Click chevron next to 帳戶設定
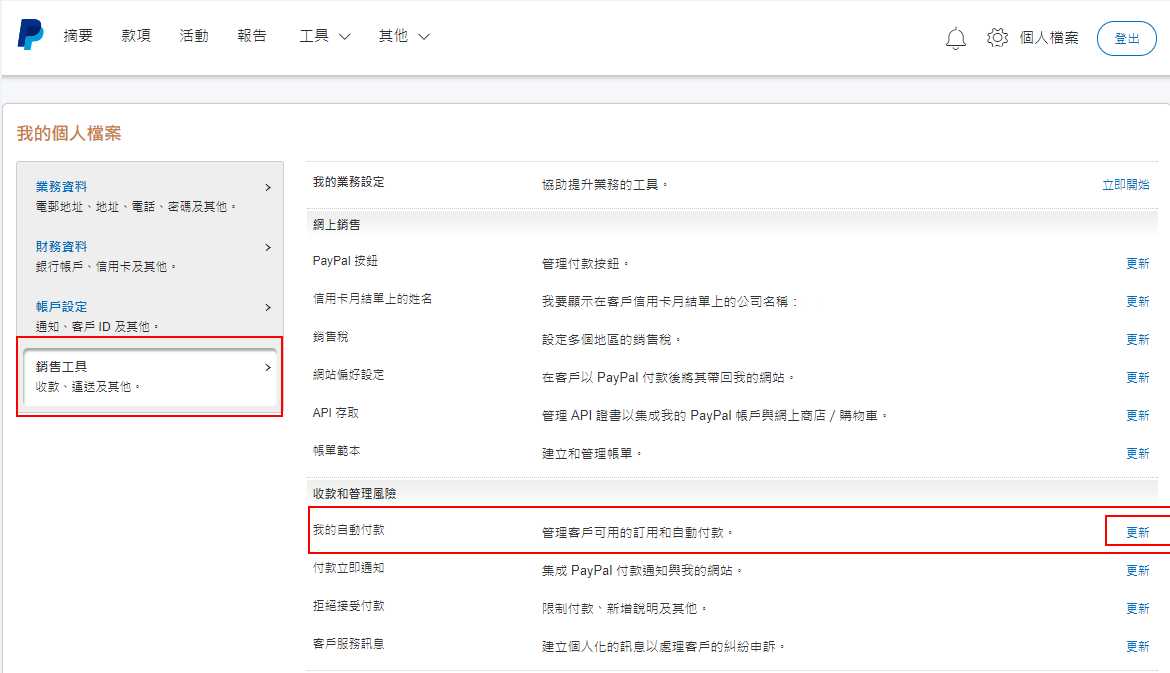This screenshot has height=673, width=1170. tap(268, 307)
